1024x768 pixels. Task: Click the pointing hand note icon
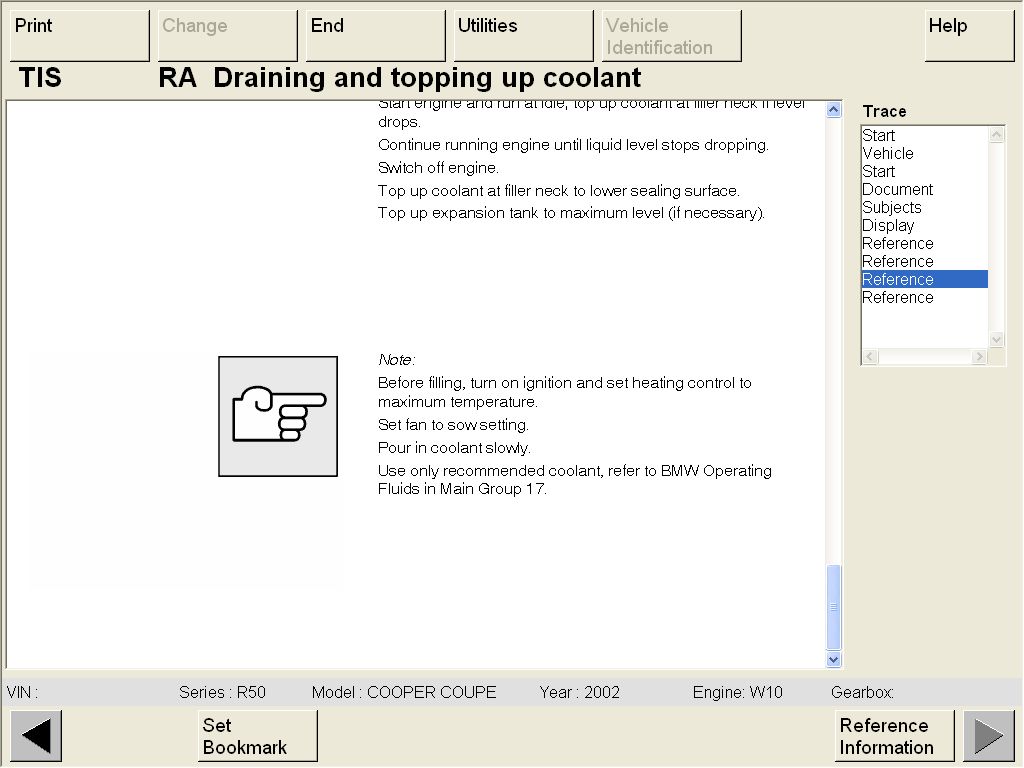pyautogui.click(x=278, y=416)
